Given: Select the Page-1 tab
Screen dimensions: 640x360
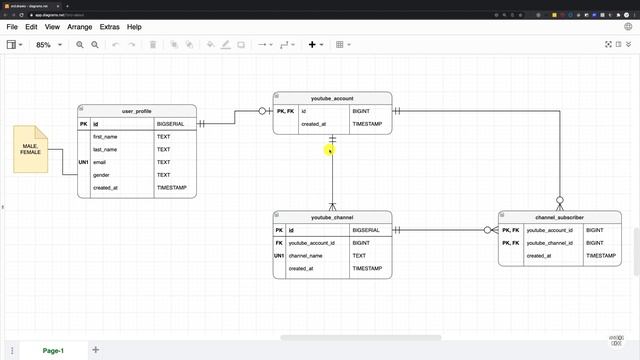Looking at the screenshot, I should coord(53,351).
